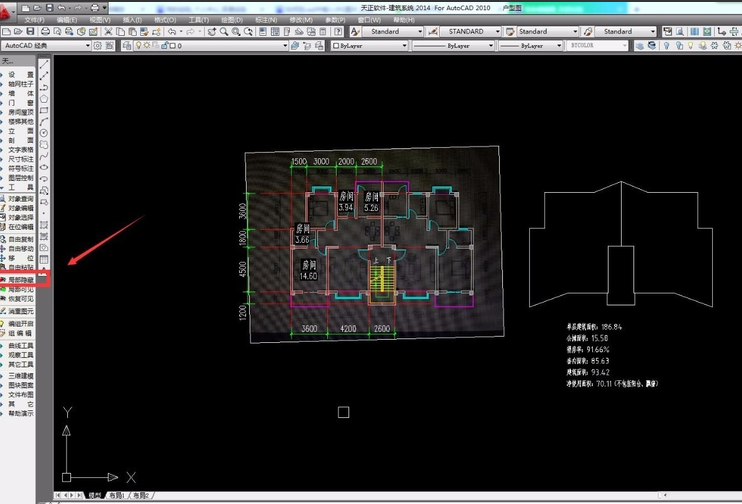Click the Undo arrow in standard toolbar
This screenshot has width=742, height=504.
pos(172,32)
